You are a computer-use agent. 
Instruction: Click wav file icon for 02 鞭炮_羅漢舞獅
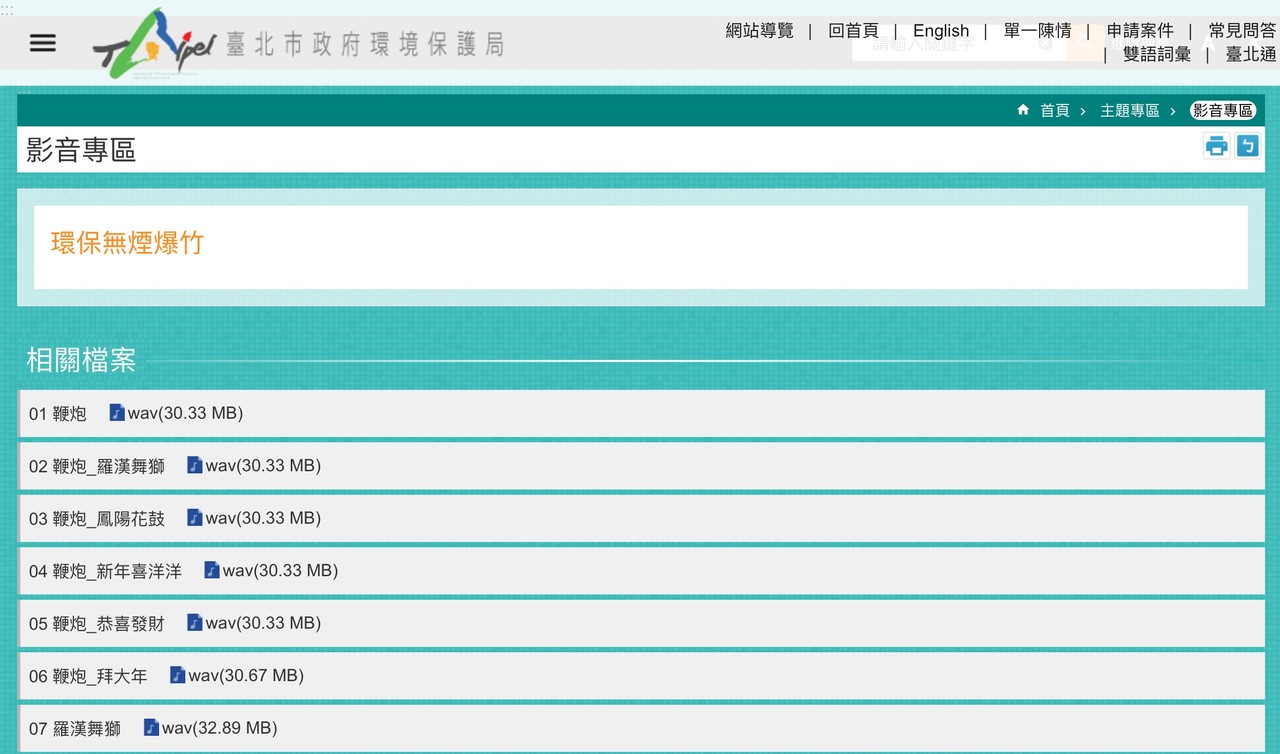tap(195, 465)
